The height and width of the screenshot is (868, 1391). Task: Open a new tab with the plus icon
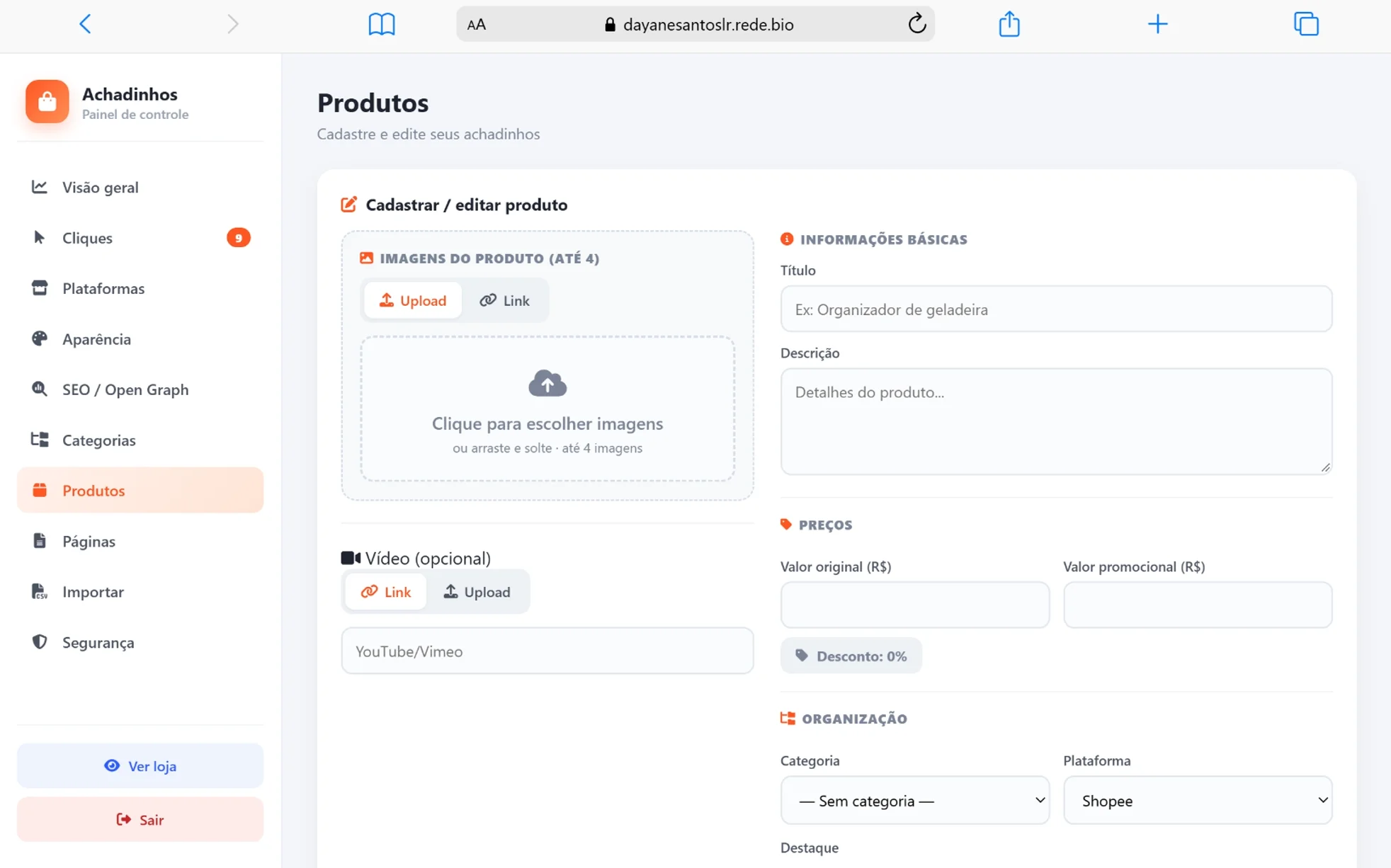point(1157,24)
